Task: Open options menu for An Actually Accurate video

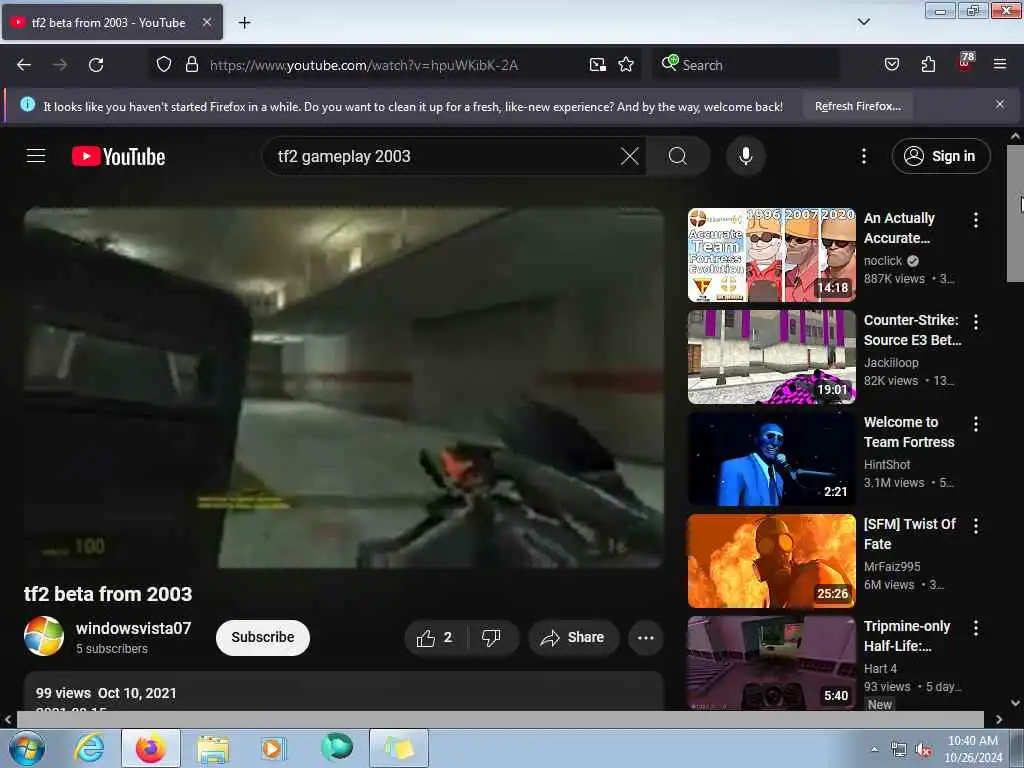Action: [x=976, y=220]
